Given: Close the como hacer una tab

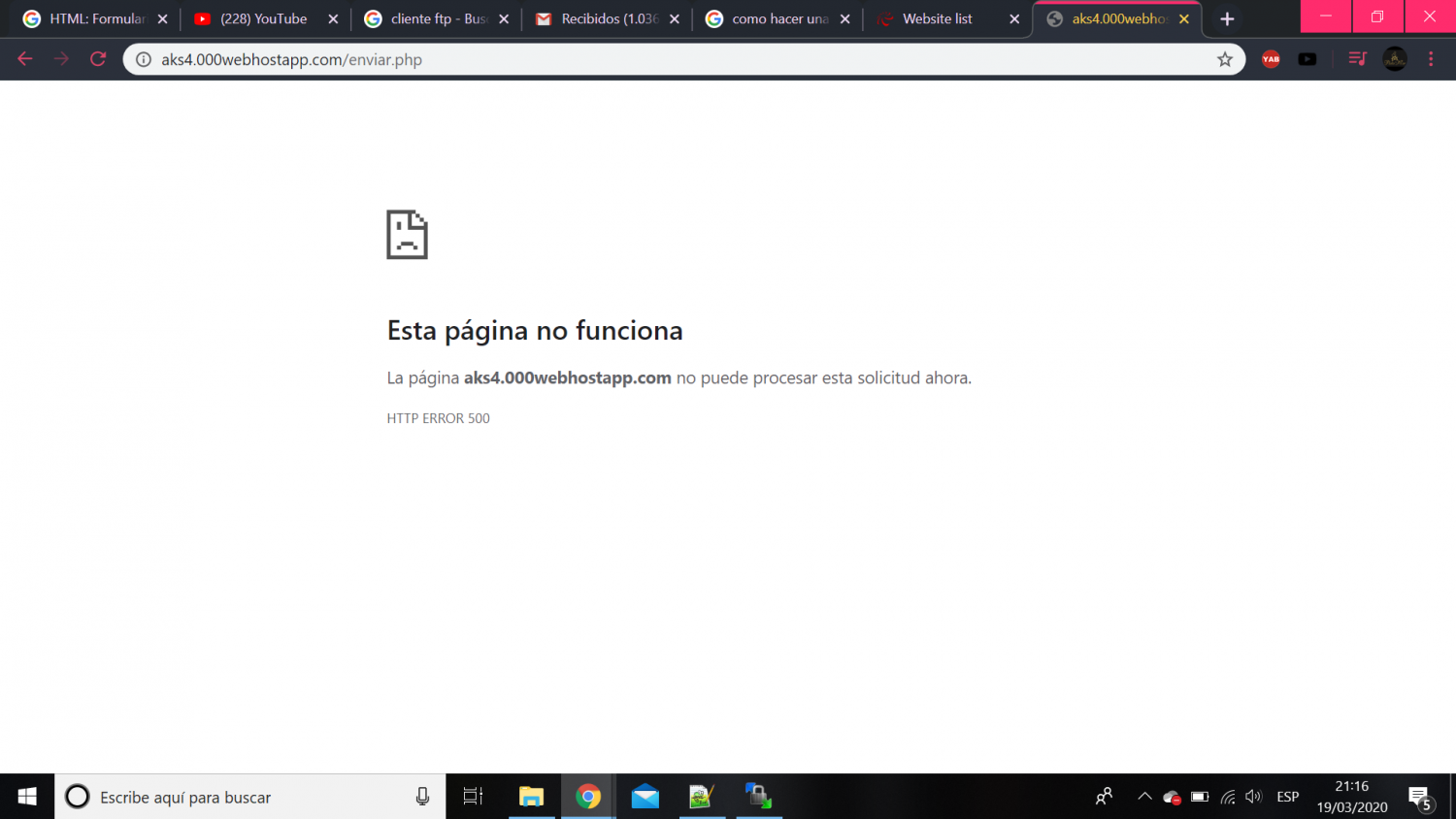Looking at the screenshot, I should tap(845, 18).
